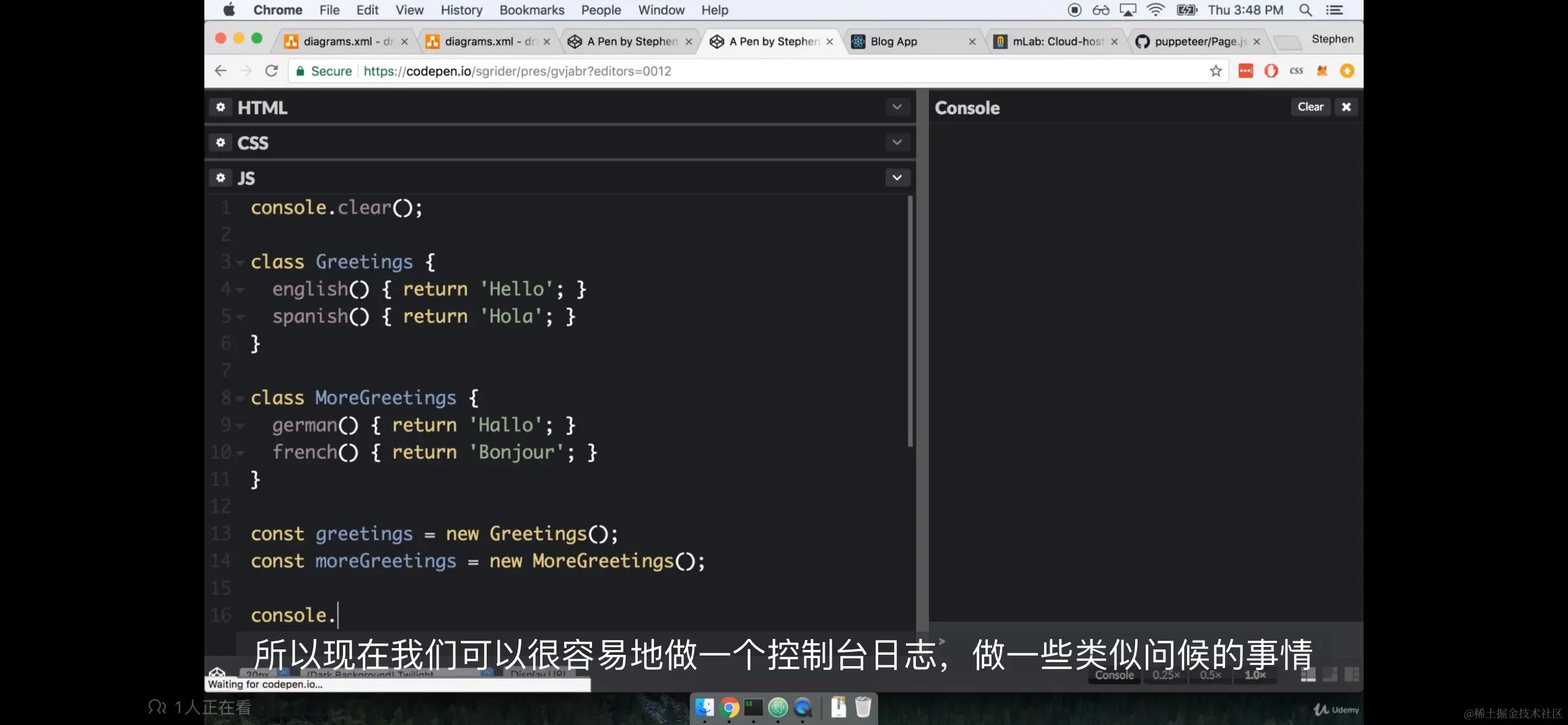Expand the CSS panel dropdown chevron

pyautogui.click(x=897, y=143)
